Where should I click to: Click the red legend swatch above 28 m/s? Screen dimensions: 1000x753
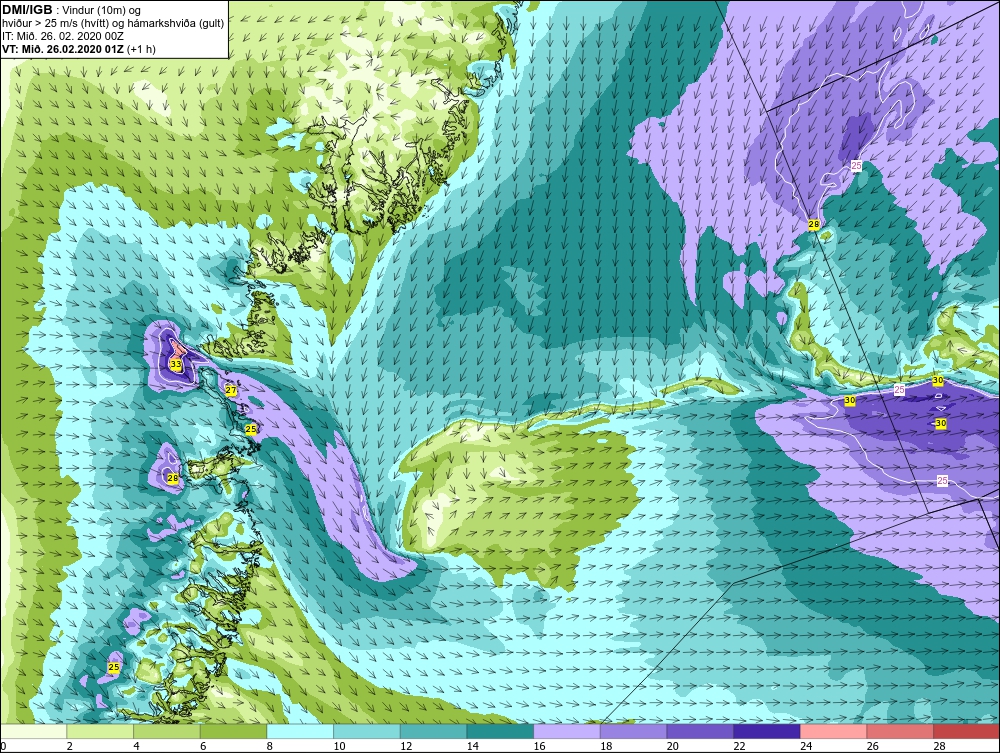(966, 731)
